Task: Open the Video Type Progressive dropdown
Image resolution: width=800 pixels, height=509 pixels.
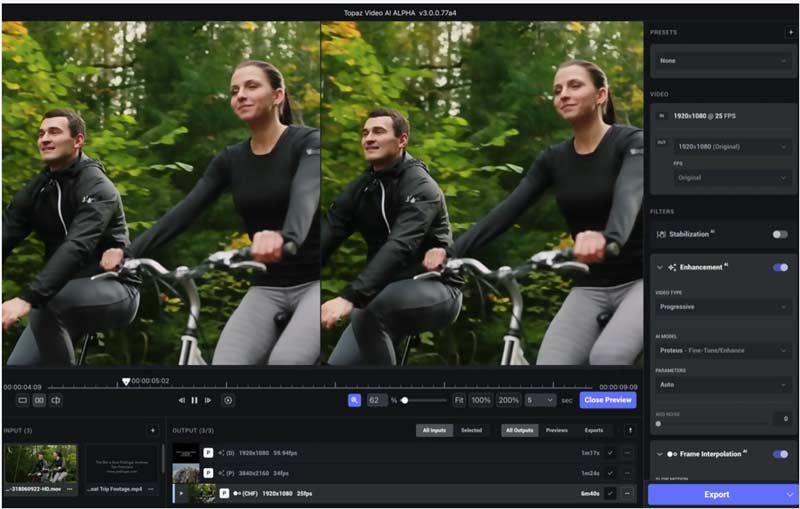Action: click(723, 307)
